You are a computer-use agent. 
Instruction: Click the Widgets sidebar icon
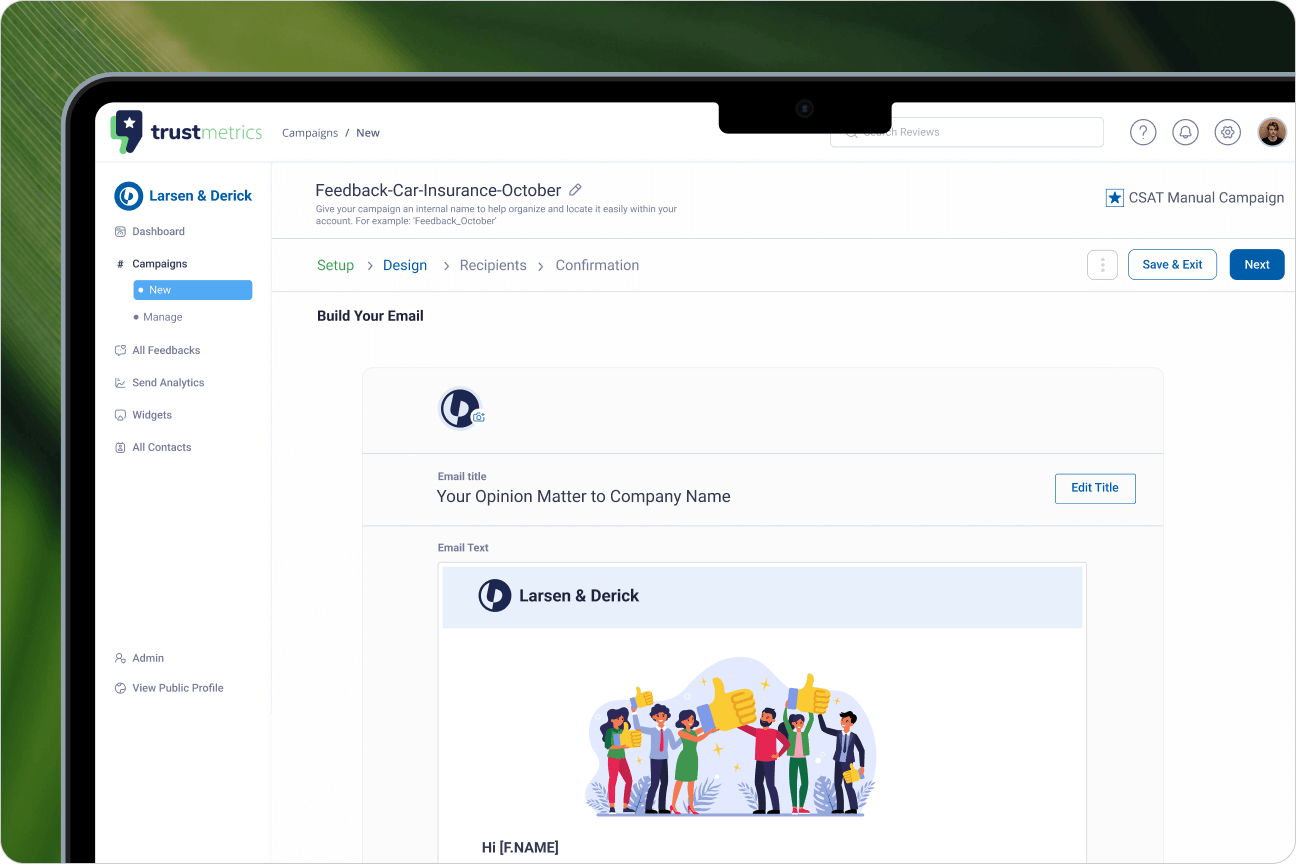click(120, 415)
